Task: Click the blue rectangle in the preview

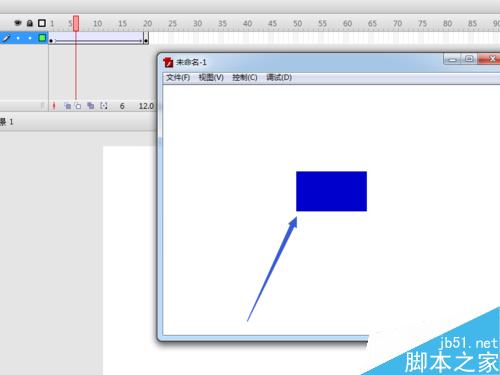Action: tap(331, 191)
